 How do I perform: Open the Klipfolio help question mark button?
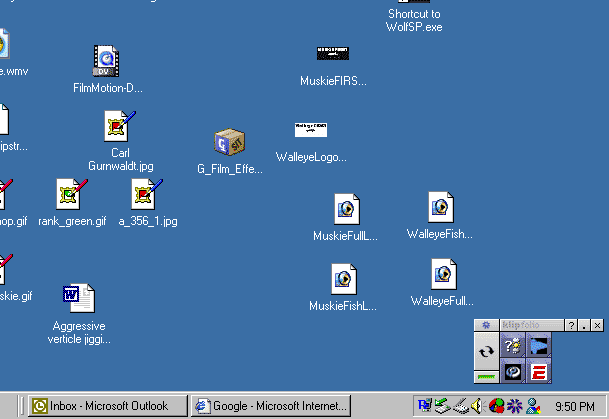click(571, 326)
